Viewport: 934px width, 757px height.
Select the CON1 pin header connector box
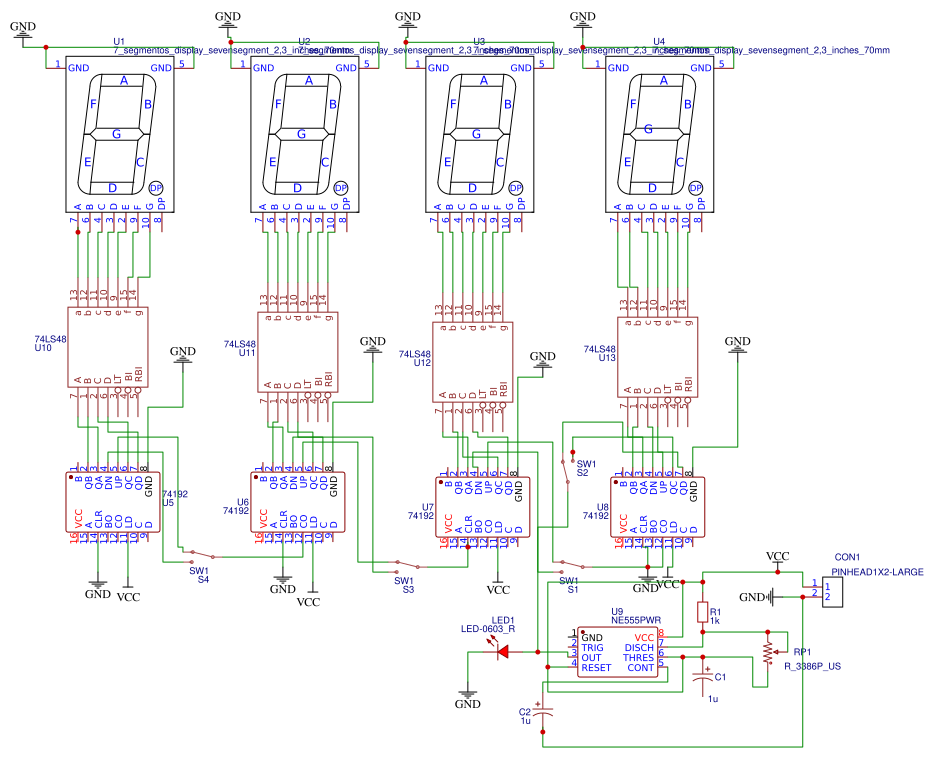pos(832,592)
